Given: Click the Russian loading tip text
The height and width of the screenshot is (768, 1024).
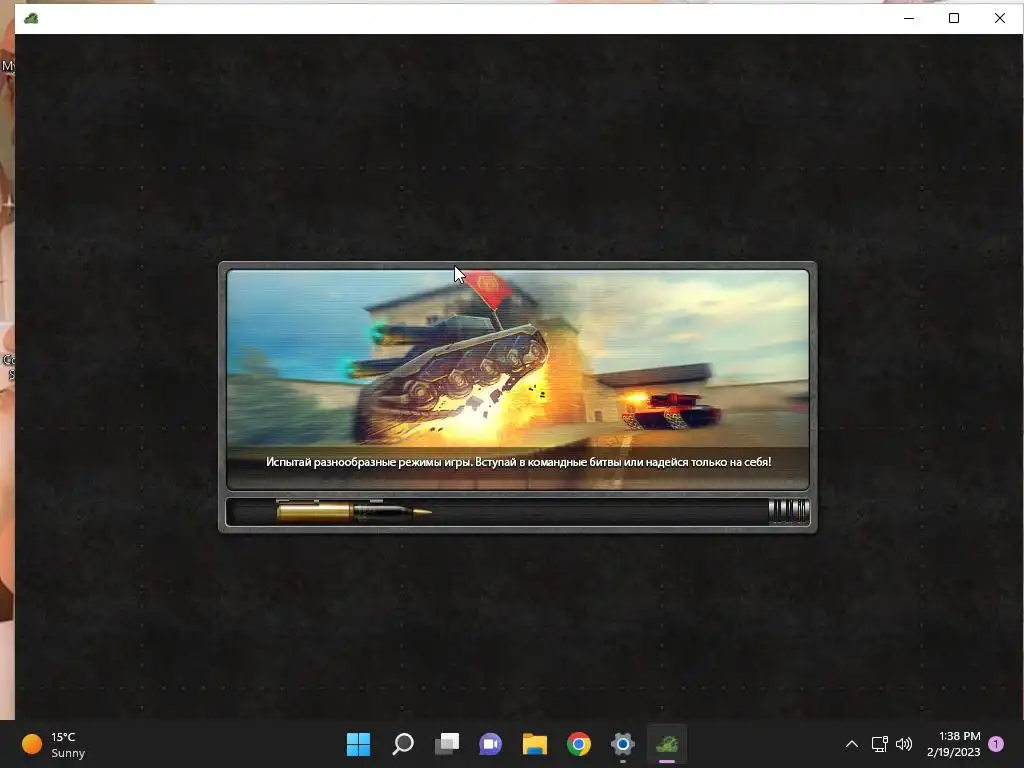Looking at the screenshot, I should click(519, 462).
